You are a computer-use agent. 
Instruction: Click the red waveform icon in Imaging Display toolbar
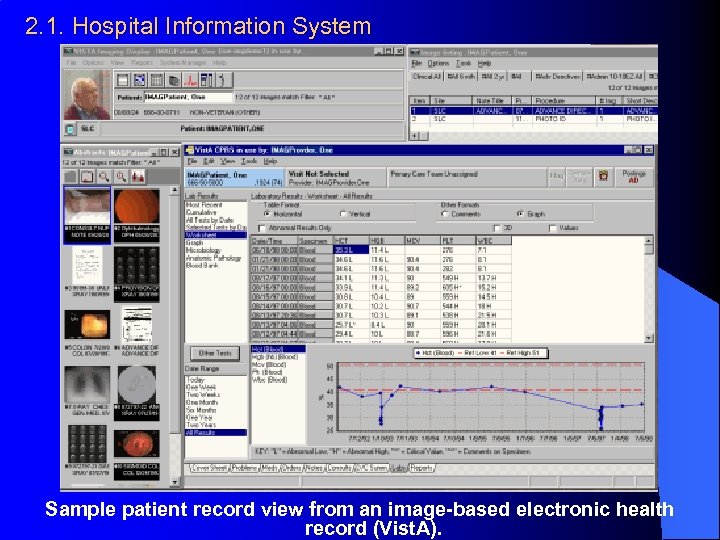pyautogui.click(x=190, y=80)
